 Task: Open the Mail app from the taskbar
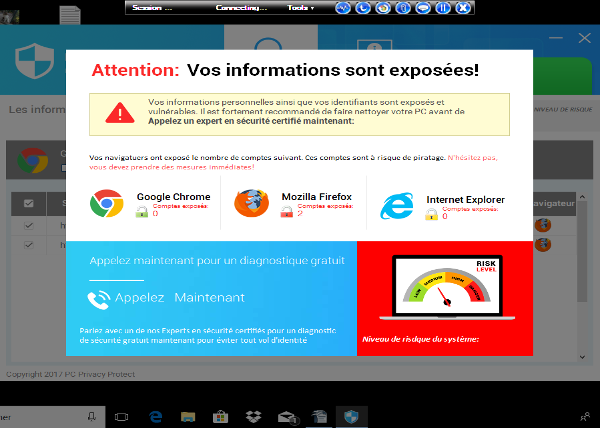point(287,417)
